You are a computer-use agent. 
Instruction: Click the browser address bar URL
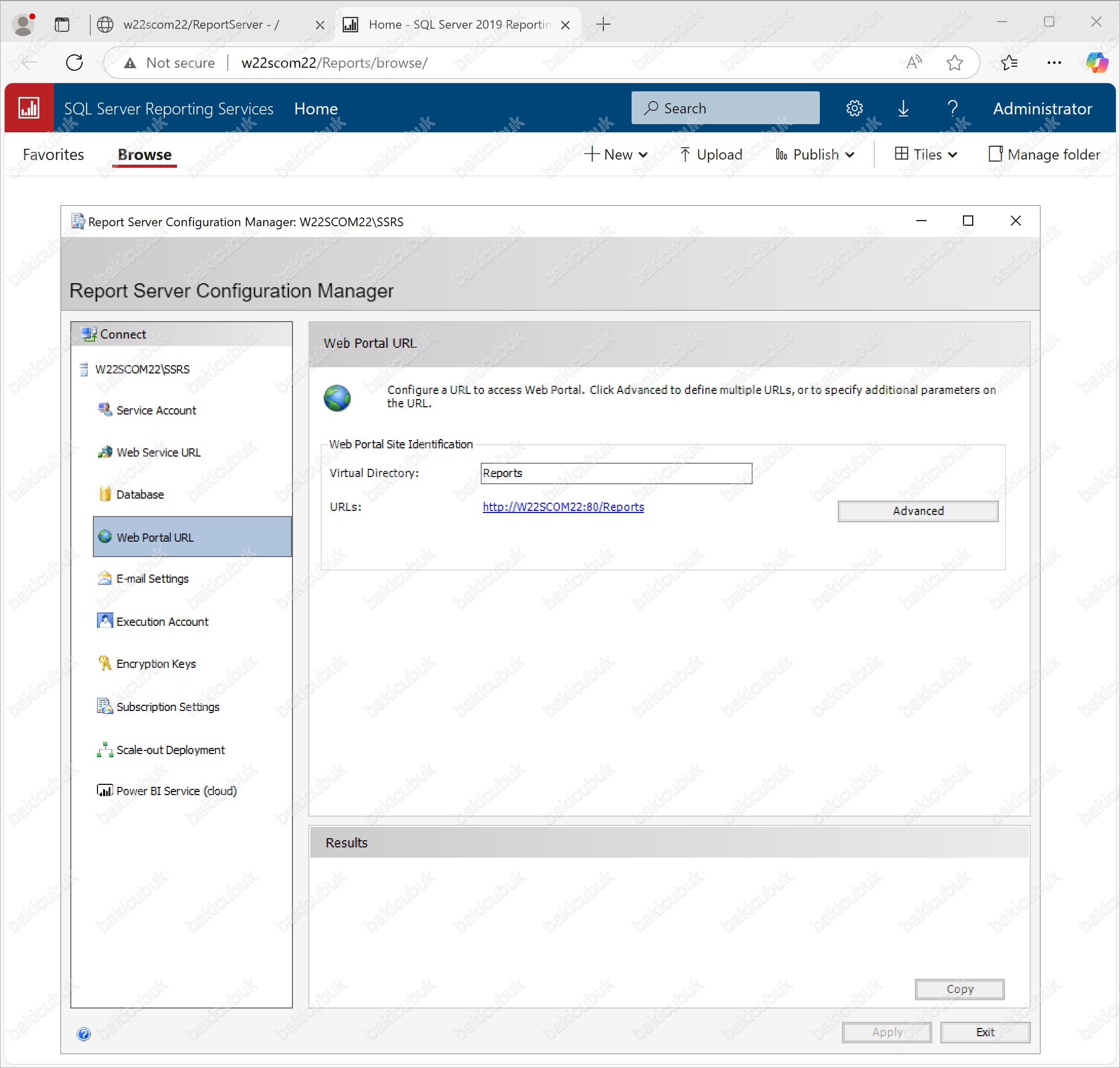pos(334,63)
